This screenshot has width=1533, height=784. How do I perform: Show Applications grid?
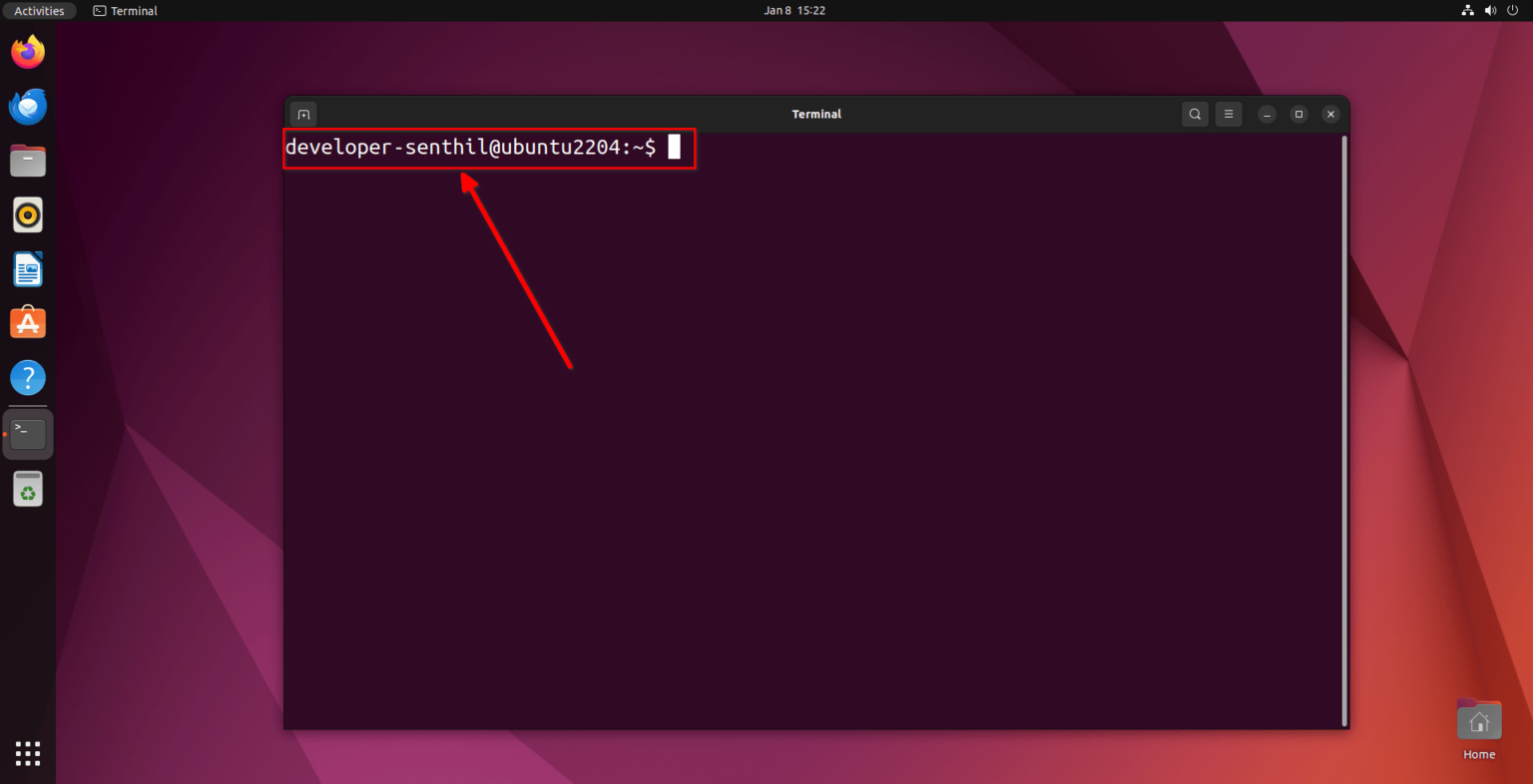tap(28, 753)
